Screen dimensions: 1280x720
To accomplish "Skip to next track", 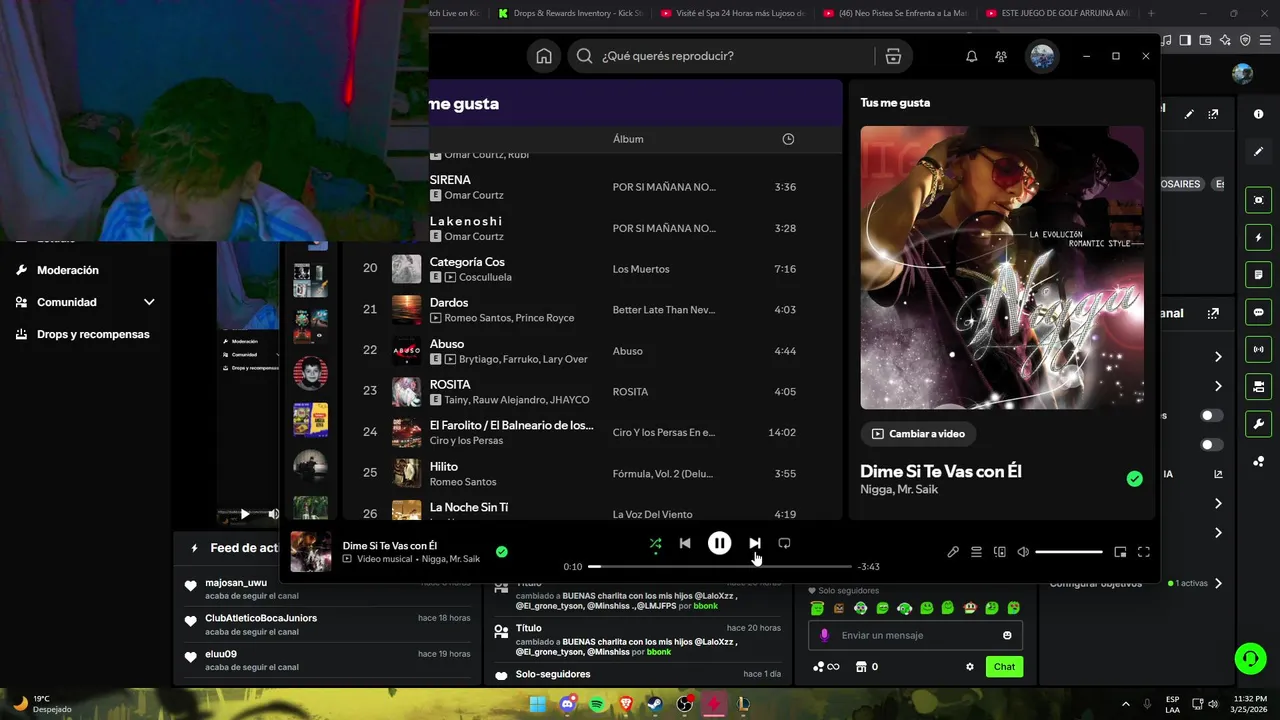I will coord(754,543).
